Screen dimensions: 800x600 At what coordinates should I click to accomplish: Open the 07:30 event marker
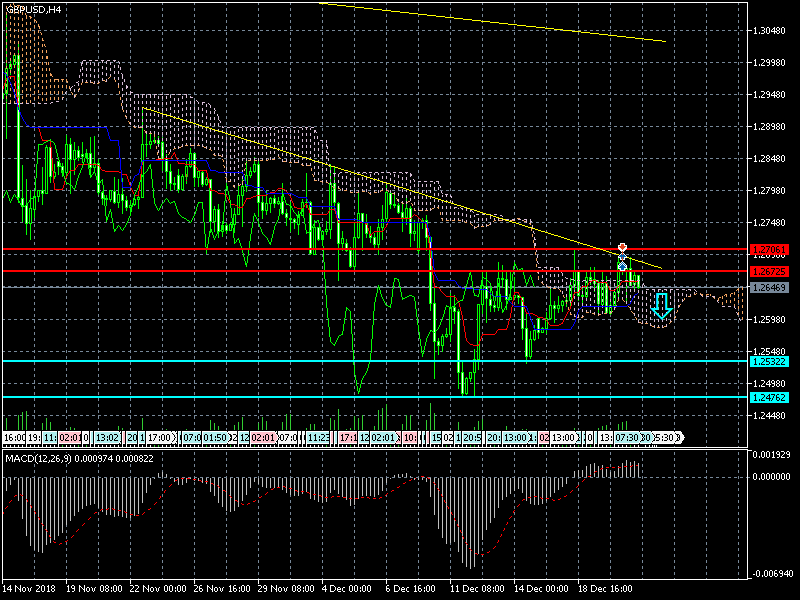point(627,437)
